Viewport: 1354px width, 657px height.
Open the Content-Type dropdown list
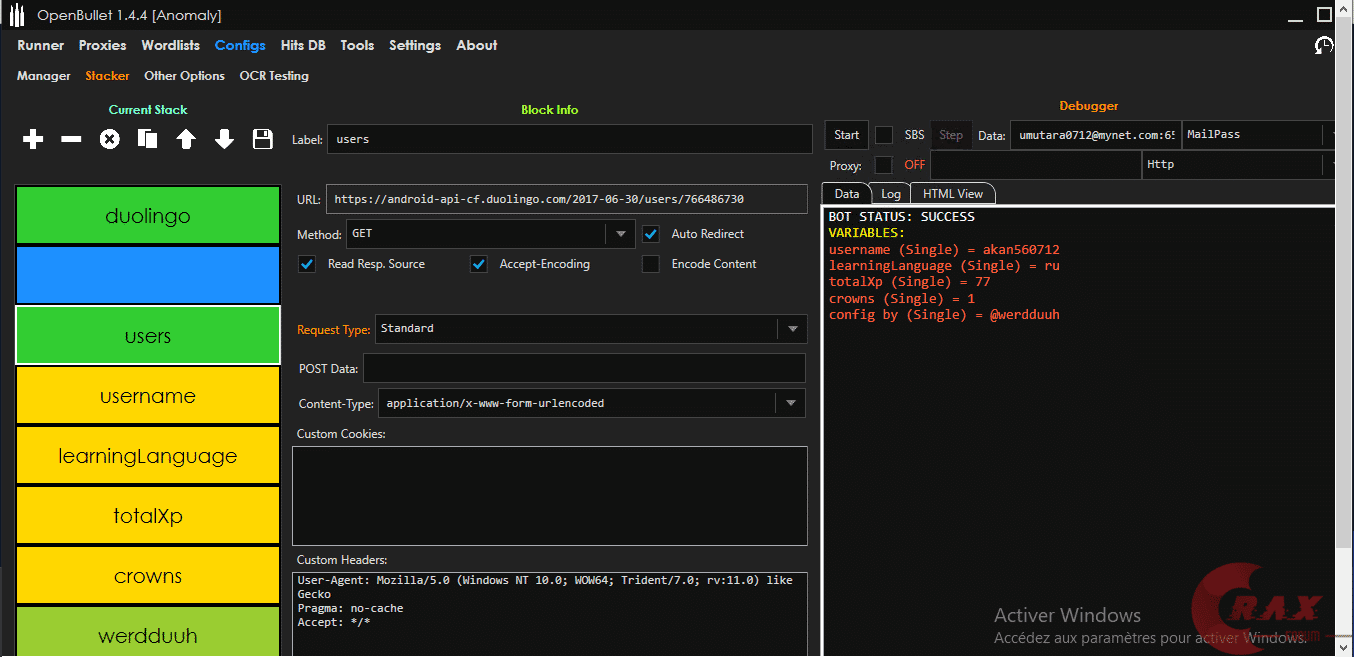[790, 403]
